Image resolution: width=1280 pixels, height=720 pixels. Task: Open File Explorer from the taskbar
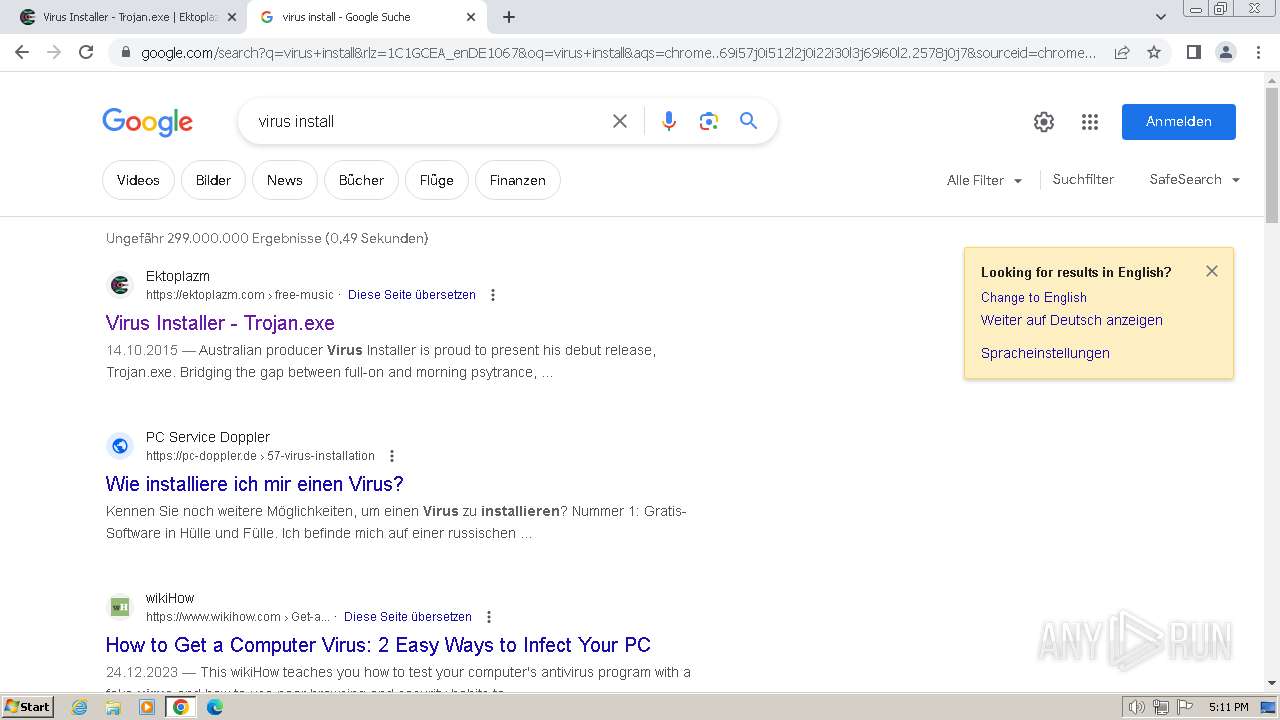point(113,707)
